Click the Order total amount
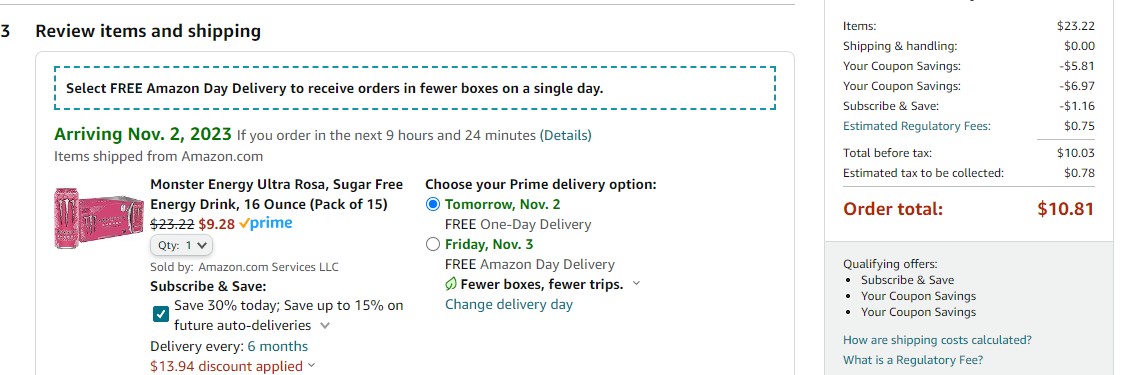Viewport: 1122px width, 375px height. (1065, 209)
